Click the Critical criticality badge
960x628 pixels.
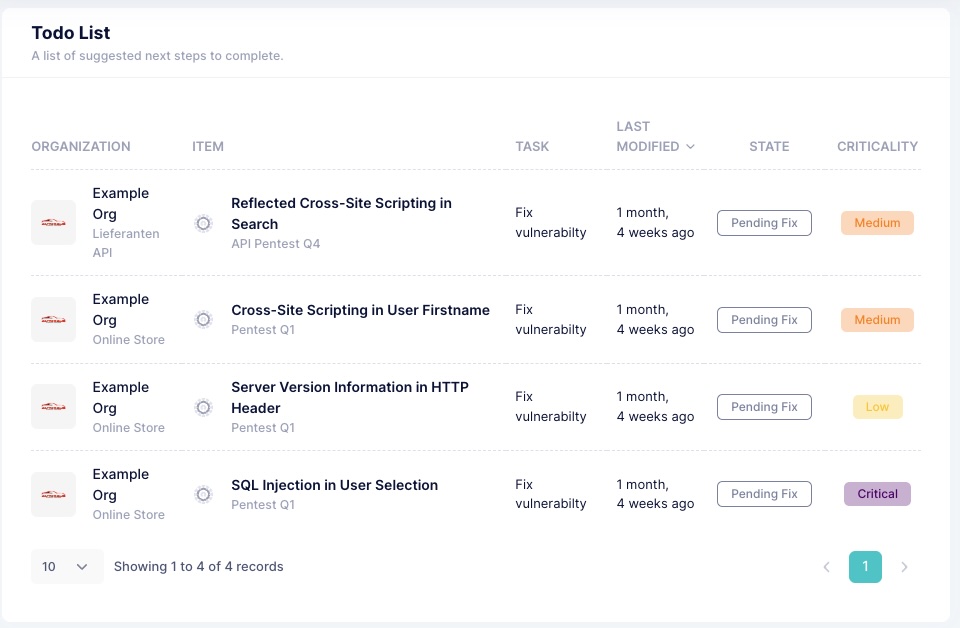tap(877, 494)
